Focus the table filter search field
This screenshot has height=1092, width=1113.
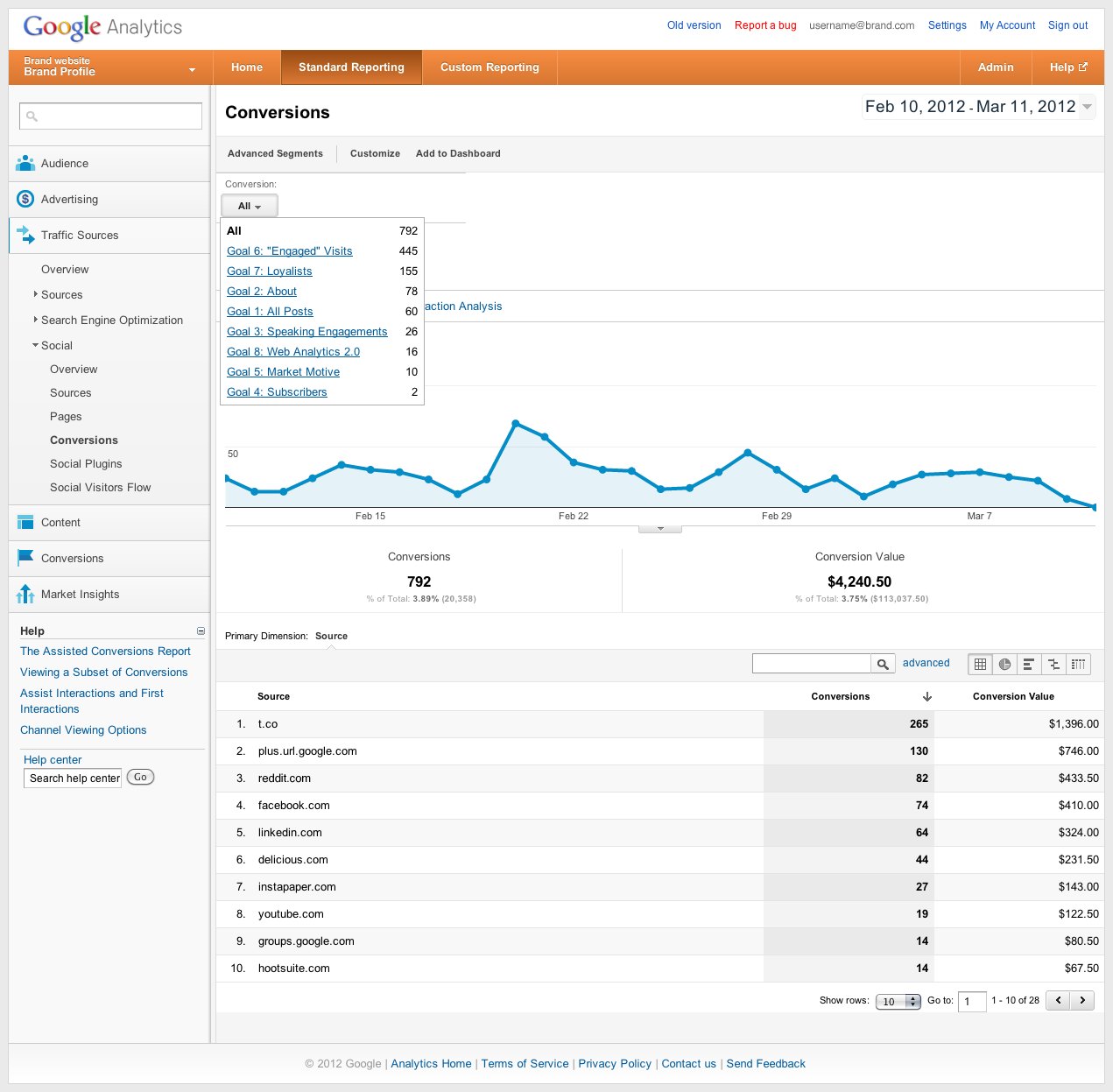pyautogui.click(x=811, y=664)
